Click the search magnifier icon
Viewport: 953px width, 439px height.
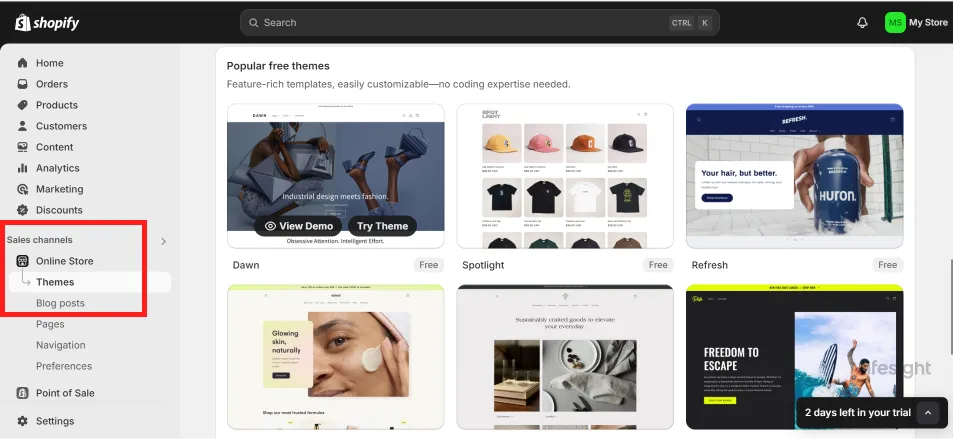(253, 22)
